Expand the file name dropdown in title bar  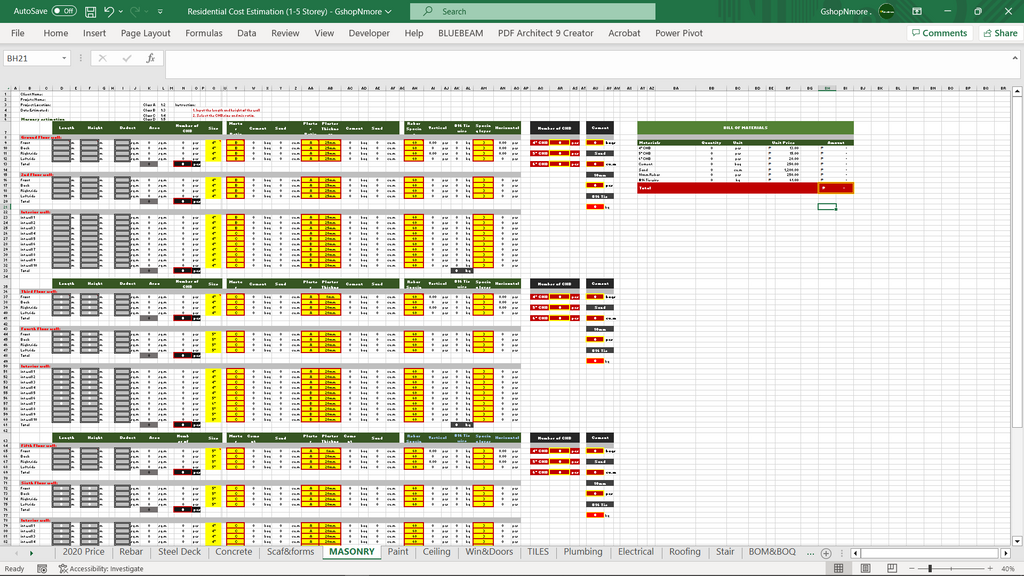(x=389, y=12)
